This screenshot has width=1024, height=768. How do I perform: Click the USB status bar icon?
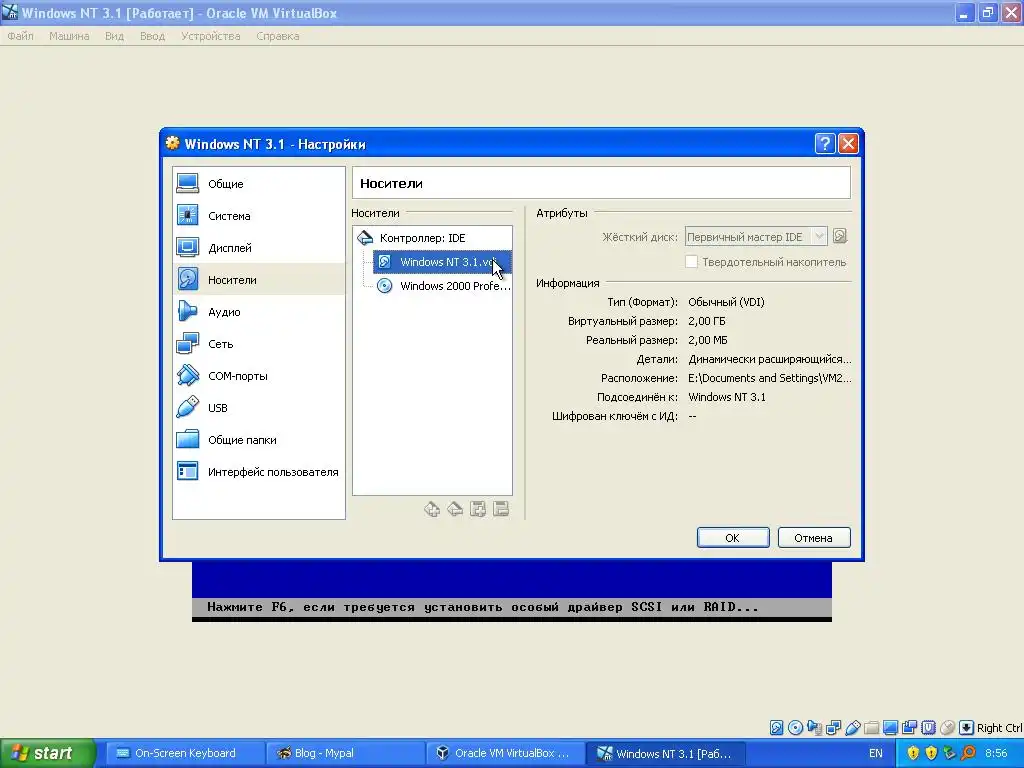pos(852,728)
